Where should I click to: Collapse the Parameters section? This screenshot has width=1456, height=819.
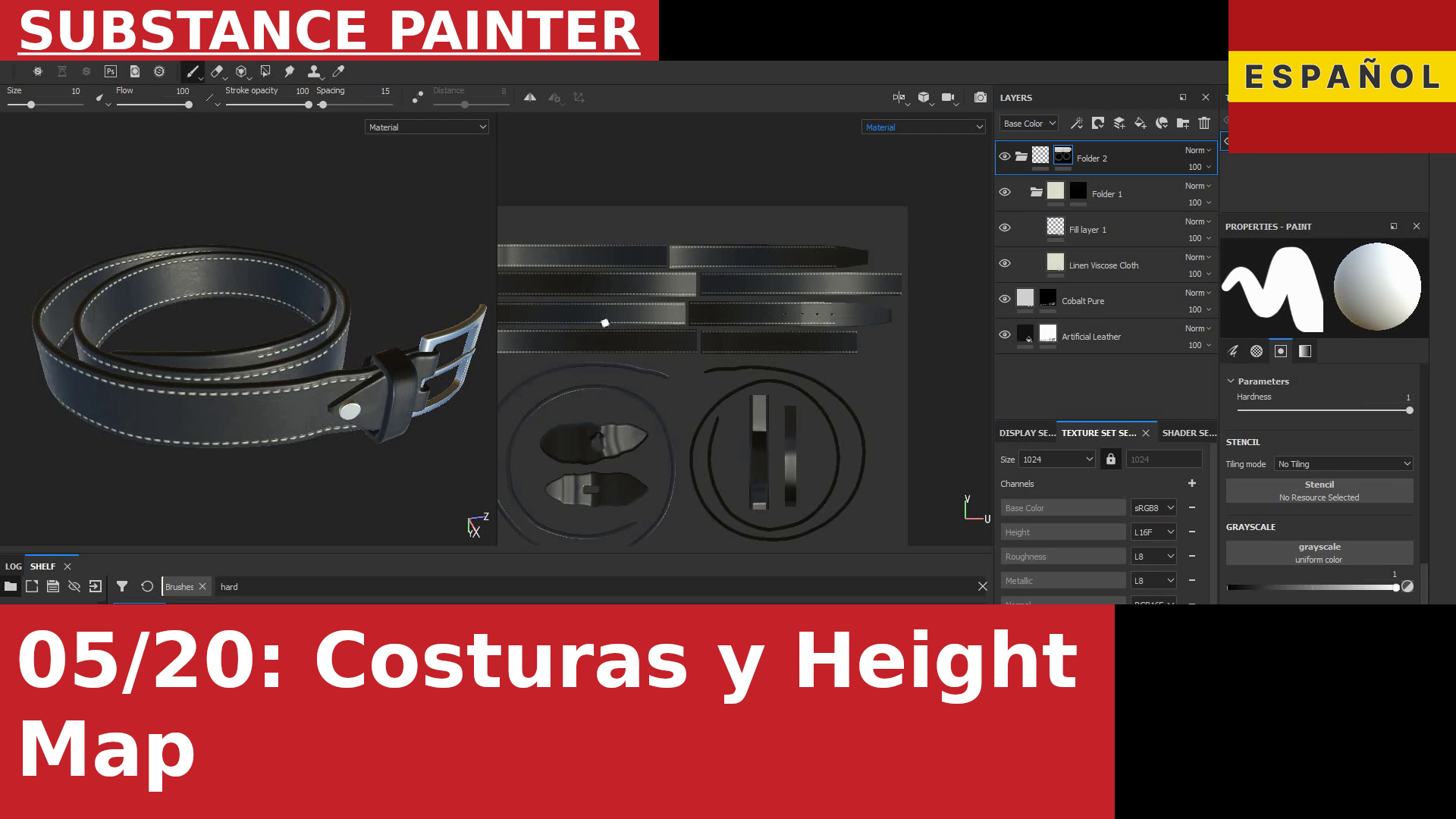1231,381
